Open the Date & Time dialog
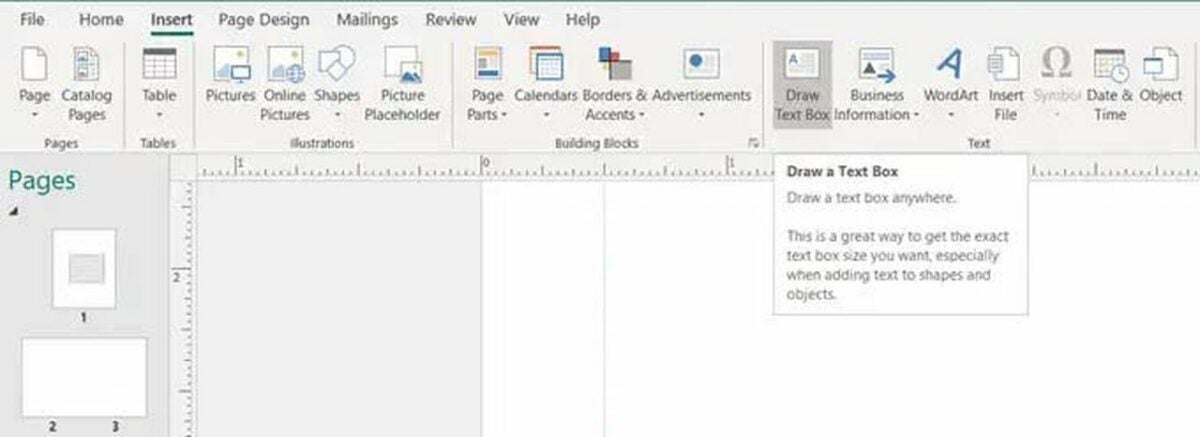Screen dimensions: 1200x437 pyautogui.click(x=1109, y=83)
